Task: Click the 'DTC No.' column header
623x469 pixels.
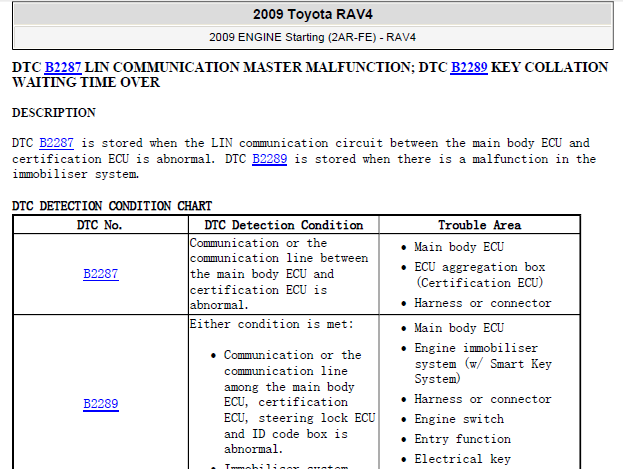Action: coord(99,225)
